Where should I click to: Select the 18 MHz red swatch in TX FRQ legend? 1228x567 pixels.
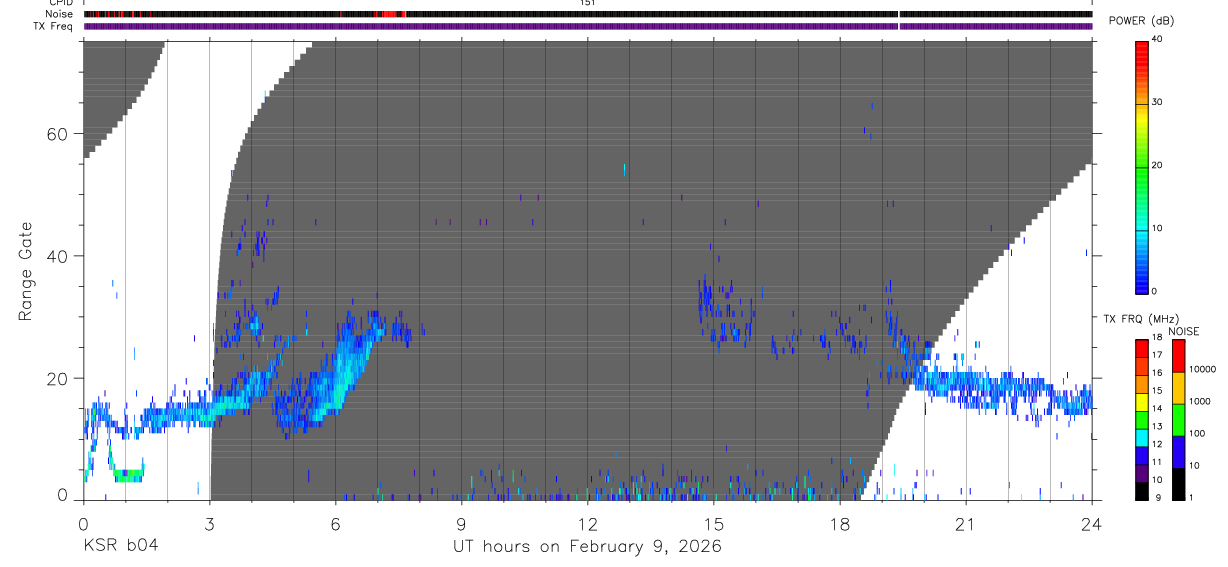(1141, 346)
